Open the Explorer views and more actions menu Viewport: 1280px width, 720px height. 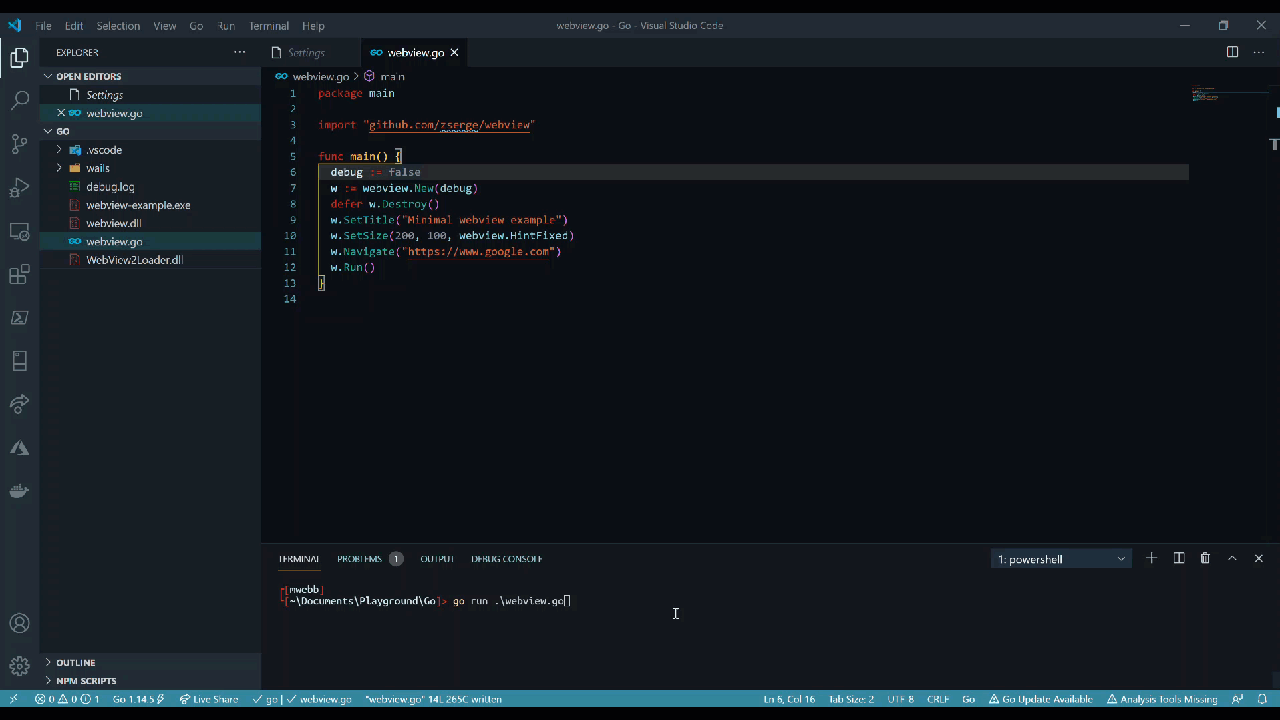point(239,52)
